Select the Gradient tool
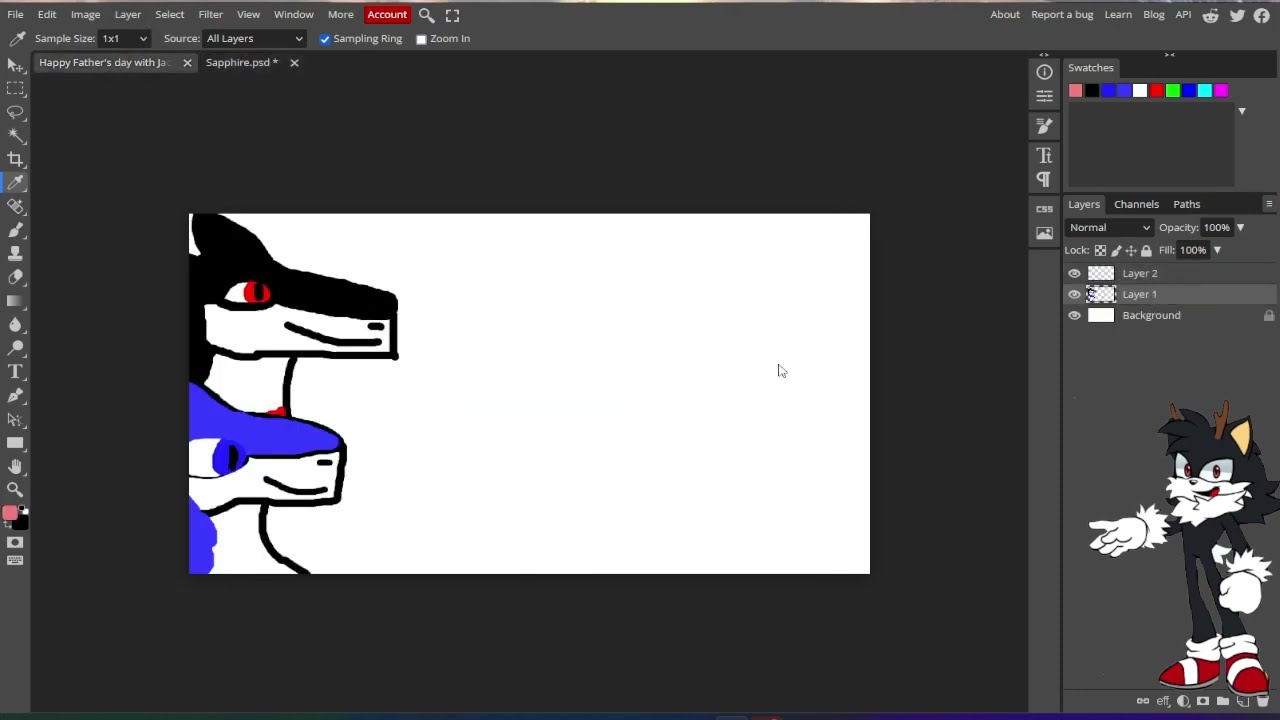The width and height of the screenshot is (1280, 720). click(15, 301)
